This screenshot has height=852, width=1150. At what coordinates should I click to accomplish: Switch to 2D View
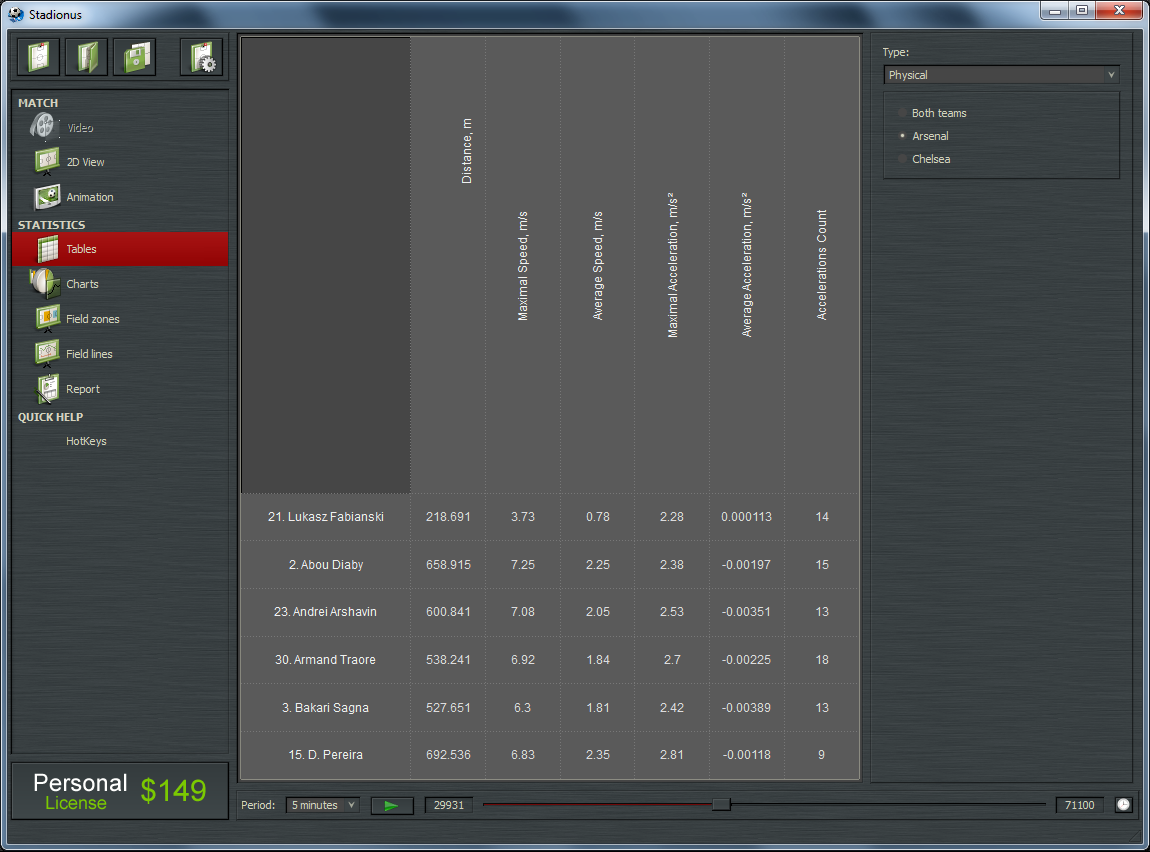(x=85, y=162)
